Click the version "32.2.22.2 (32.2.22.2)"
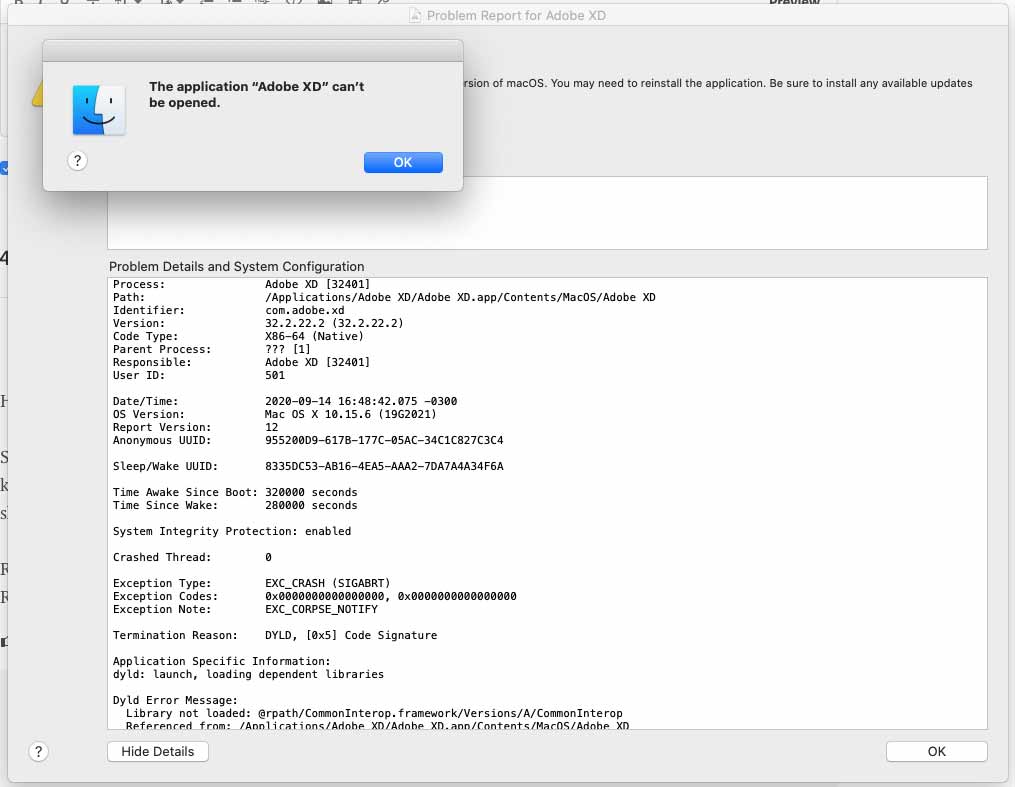This screenshot has width=1015, height=787. tap(334, 323)
